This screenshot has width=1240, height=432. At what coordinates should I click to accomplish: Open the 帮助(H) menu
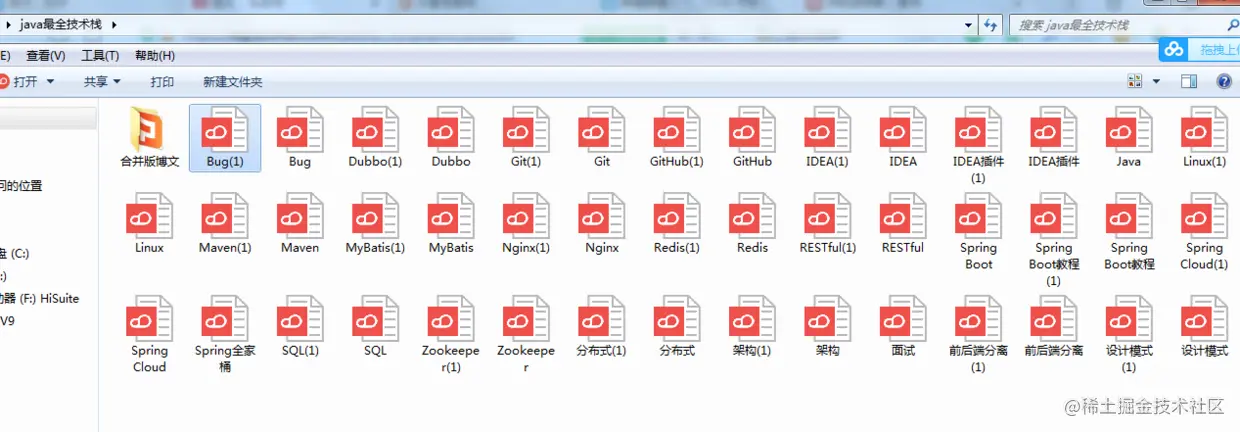[154, 56]
